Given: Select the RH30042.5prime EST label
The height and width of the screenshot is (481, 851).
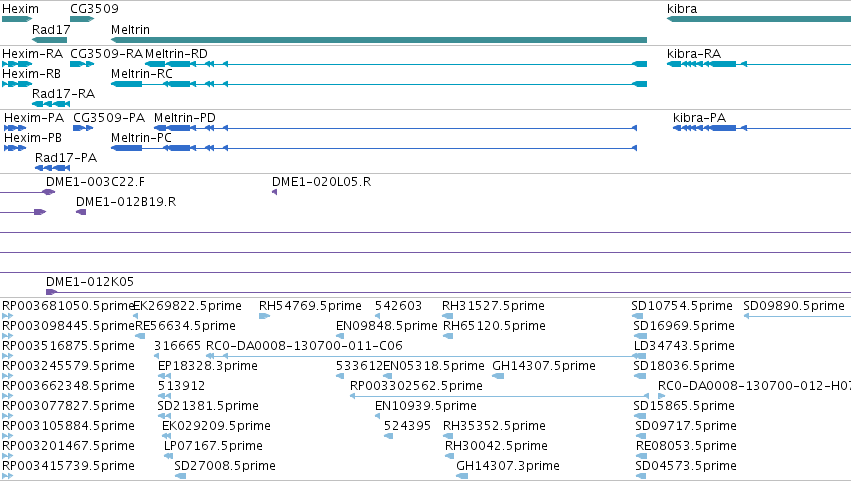Looking at the screenshot, I should coord(496,446).
